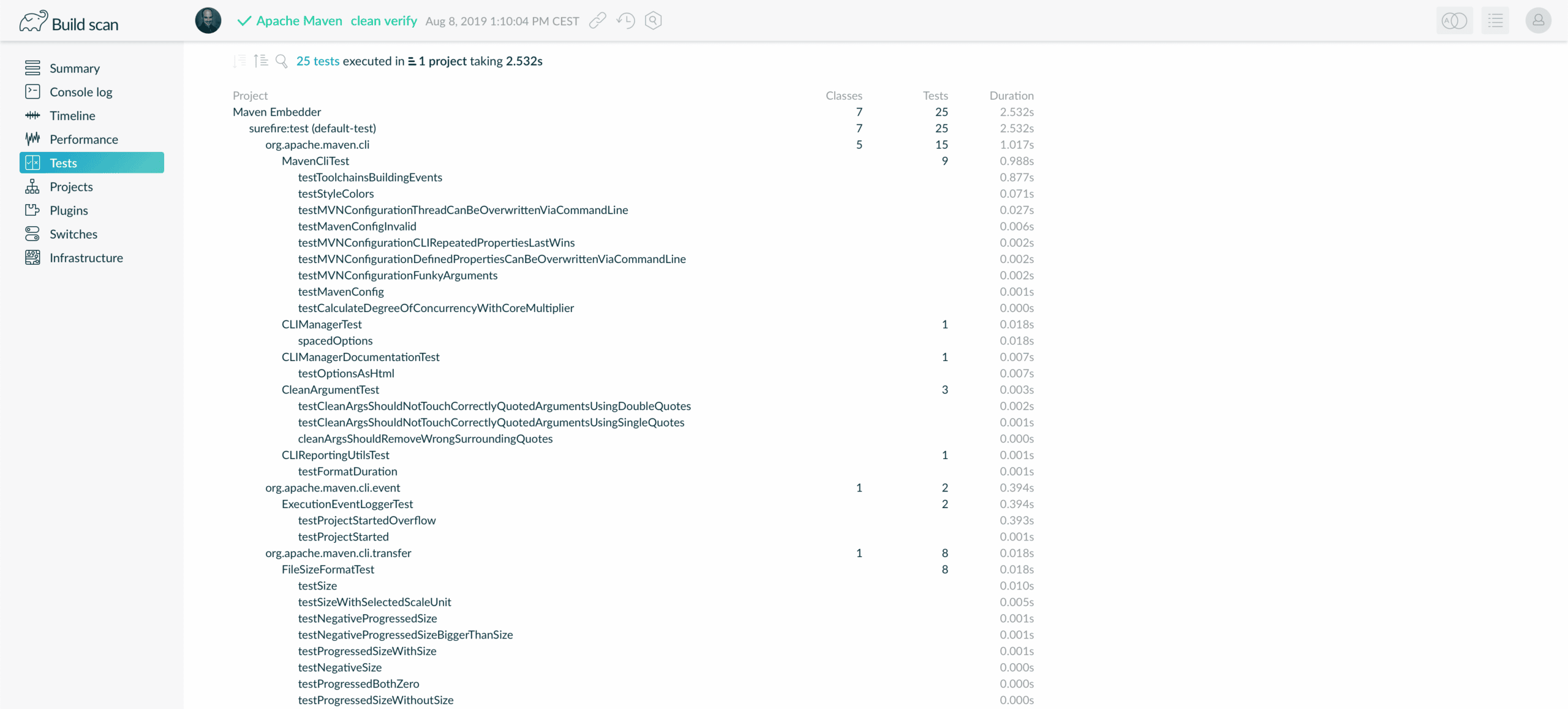
Task: Collapse the org.apache.maven.cli.event package row
Action: (333, 488)
